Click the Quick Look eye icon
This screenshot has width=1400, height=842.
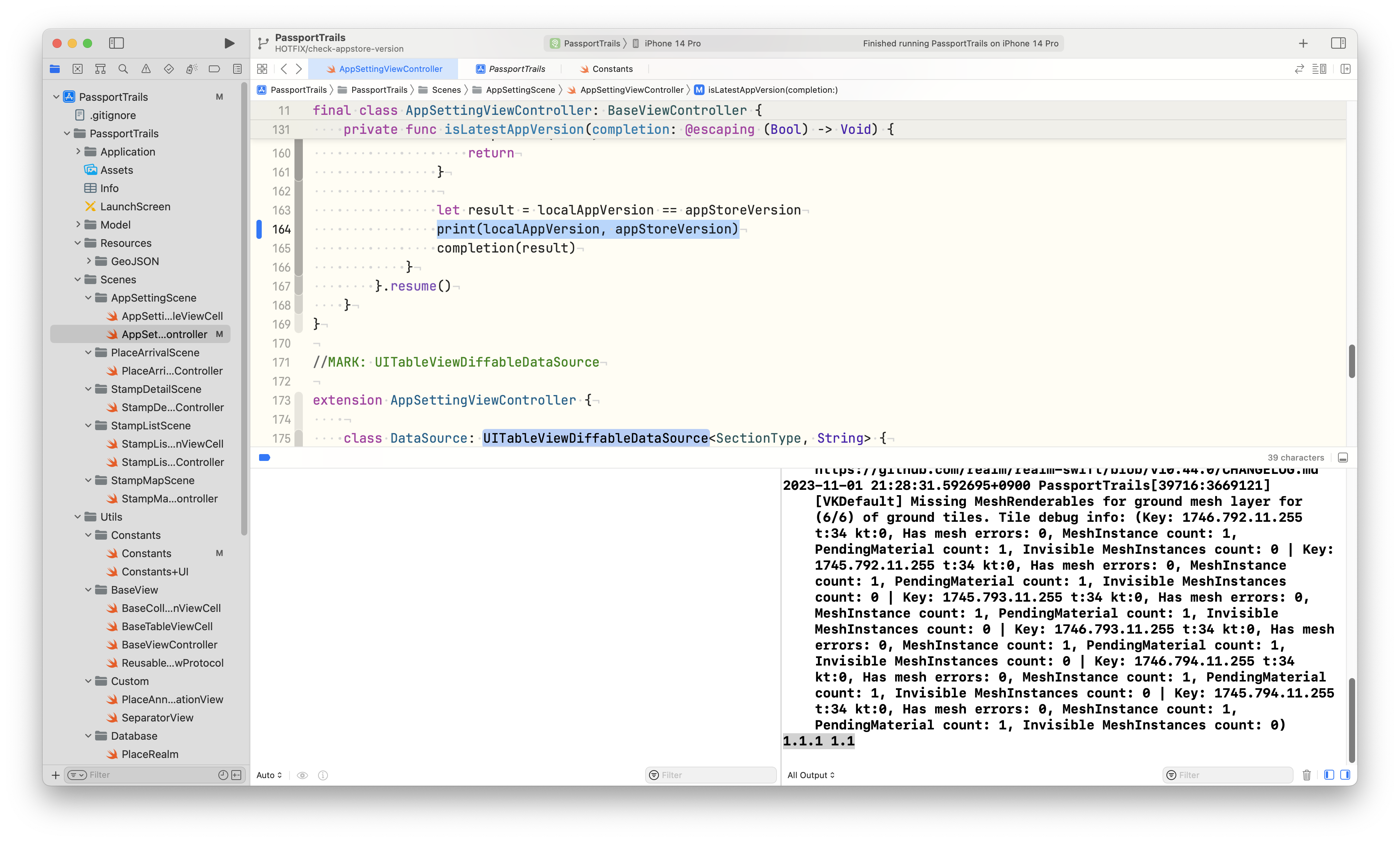(x=302, y=775)
